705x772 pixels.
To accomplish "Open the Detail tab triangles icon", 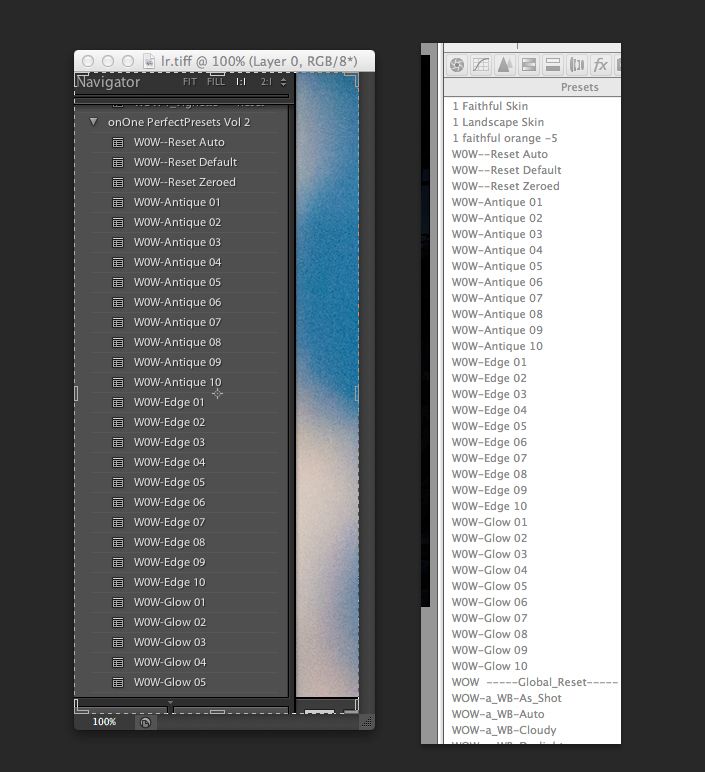I will [x=505, y=65].
